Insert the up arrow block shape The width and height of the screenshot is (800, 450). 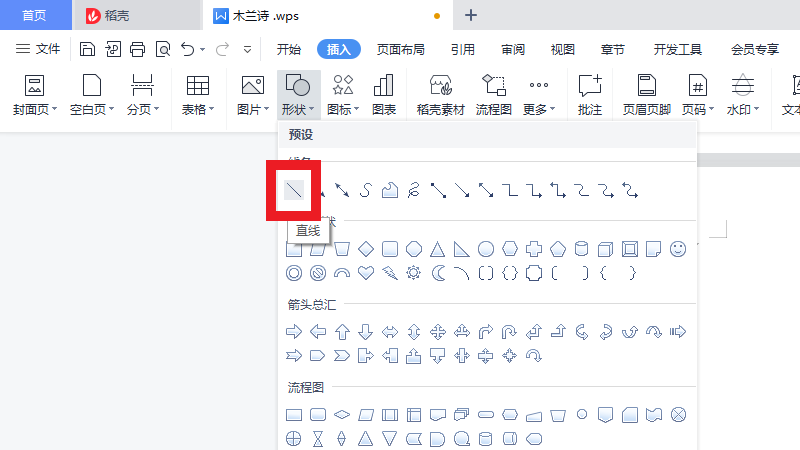(342, 332)
